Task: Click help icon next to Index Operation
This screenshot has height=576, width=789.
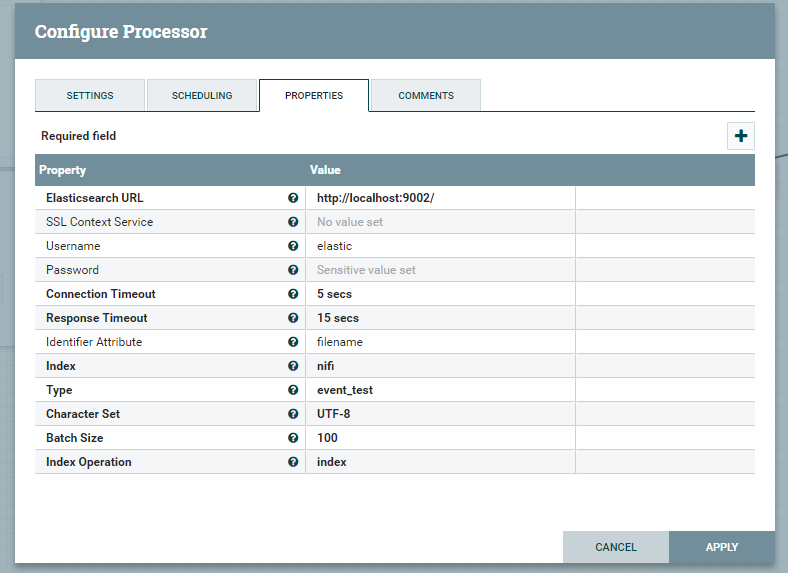Action: point(293,462)
